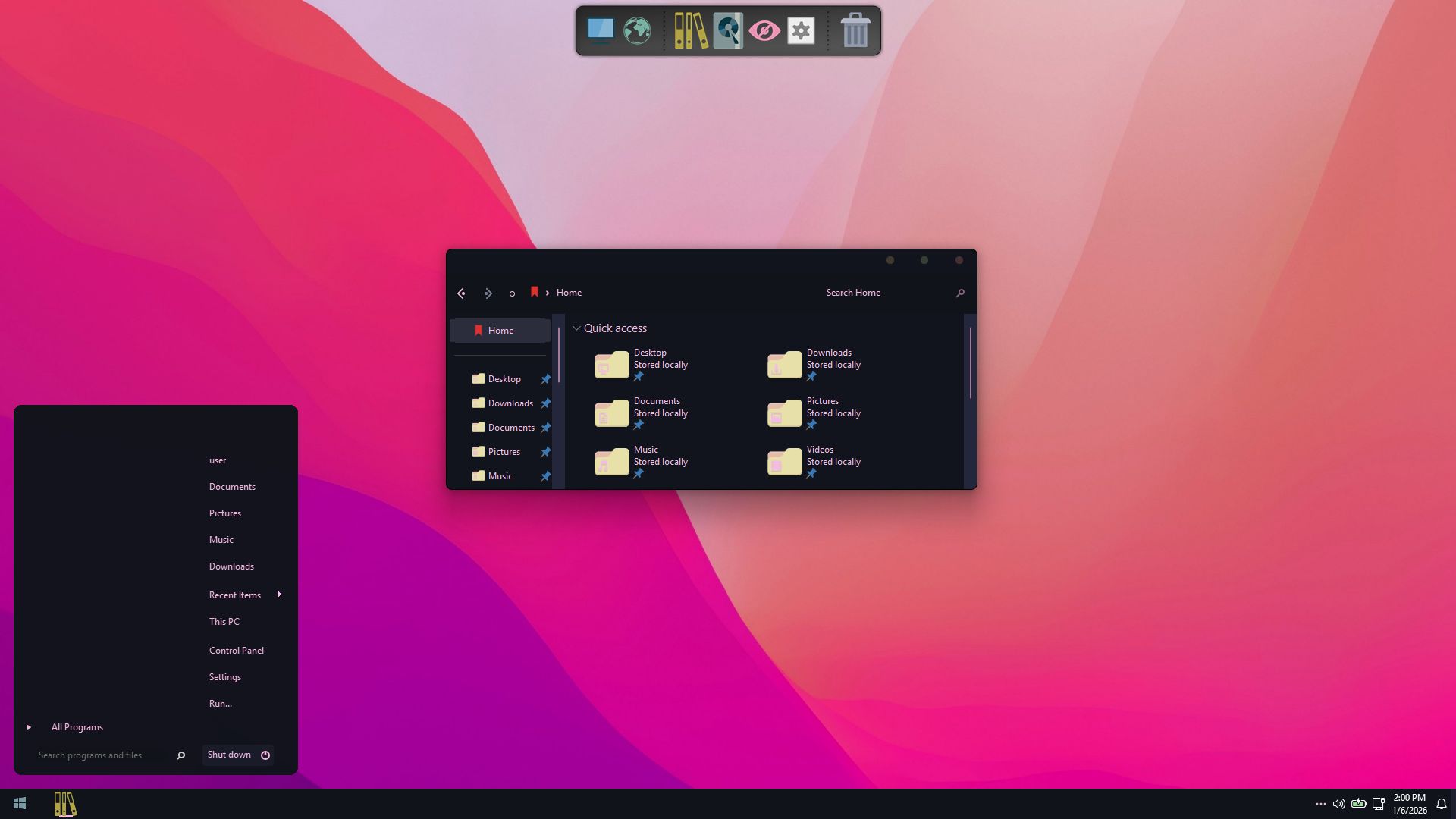Select This PC in the start menu

[224, 622]
